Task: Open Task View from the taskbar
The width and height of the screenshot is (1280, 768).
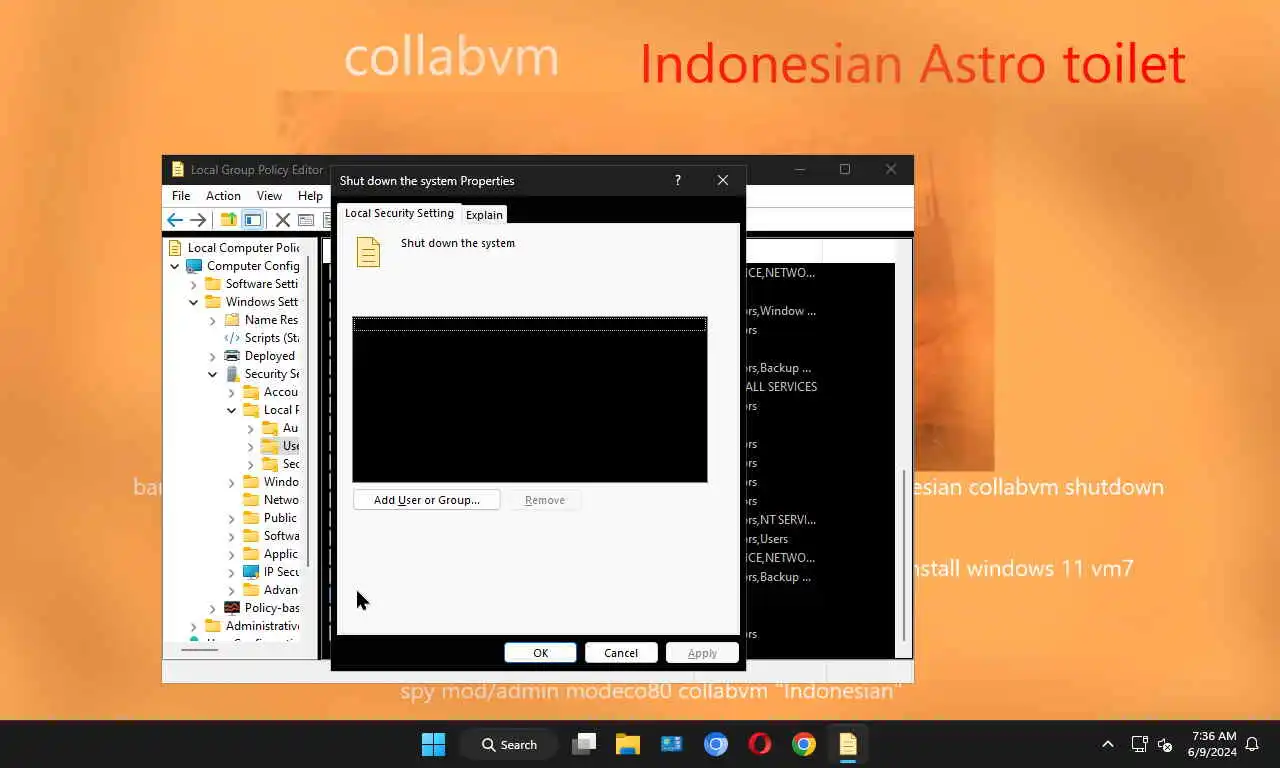Action: [584, 744]
